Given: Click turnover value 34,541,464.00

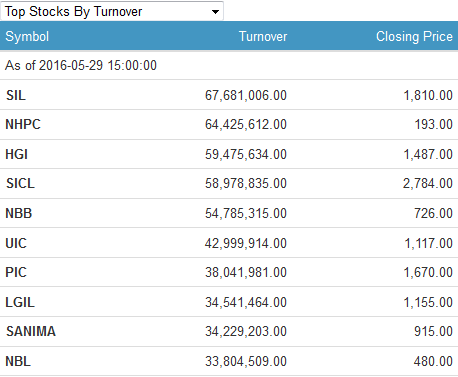Looking at the screenshot, I should coord(246,302).
